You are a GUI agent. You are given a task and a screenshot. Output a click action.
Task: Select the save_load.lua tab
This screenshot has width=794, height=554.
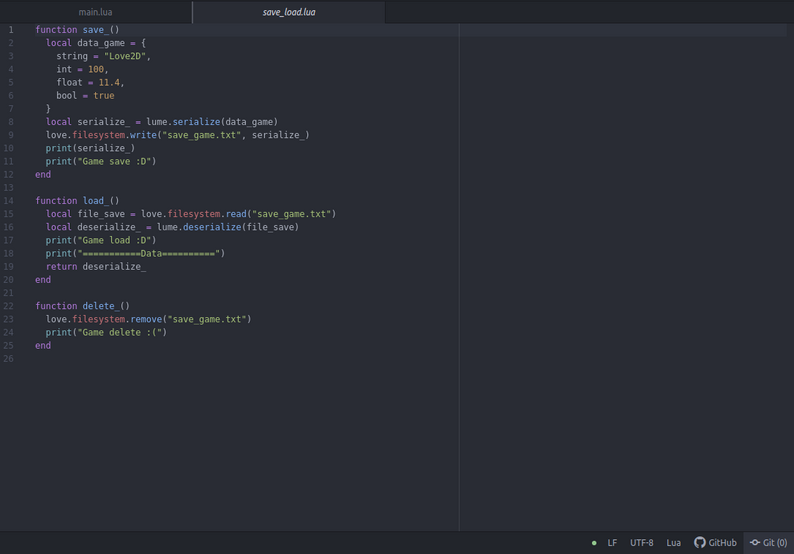[x=289, y=12]
